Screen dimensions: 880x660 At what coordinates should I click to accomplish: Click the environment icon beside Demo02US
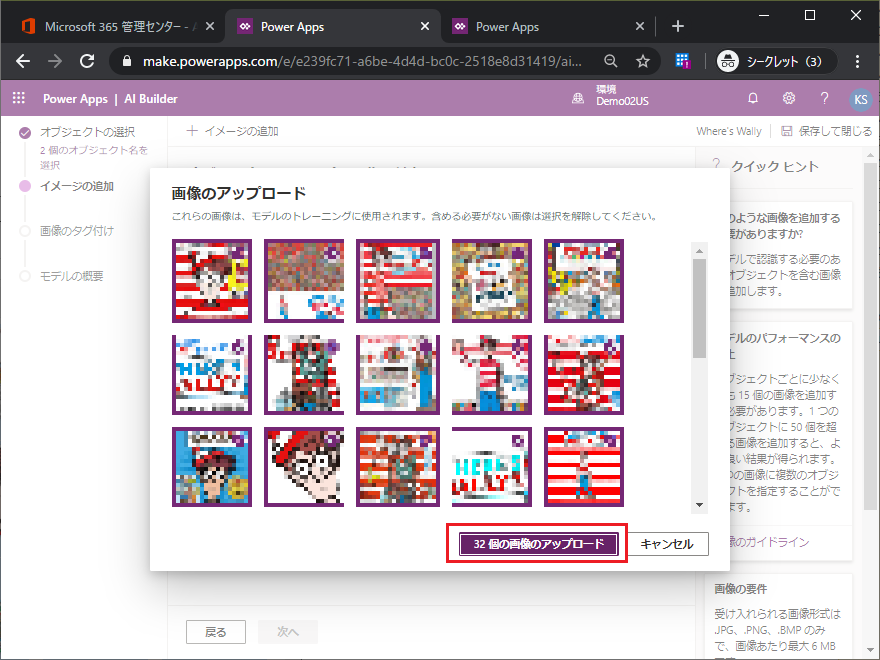coord(578,99)
